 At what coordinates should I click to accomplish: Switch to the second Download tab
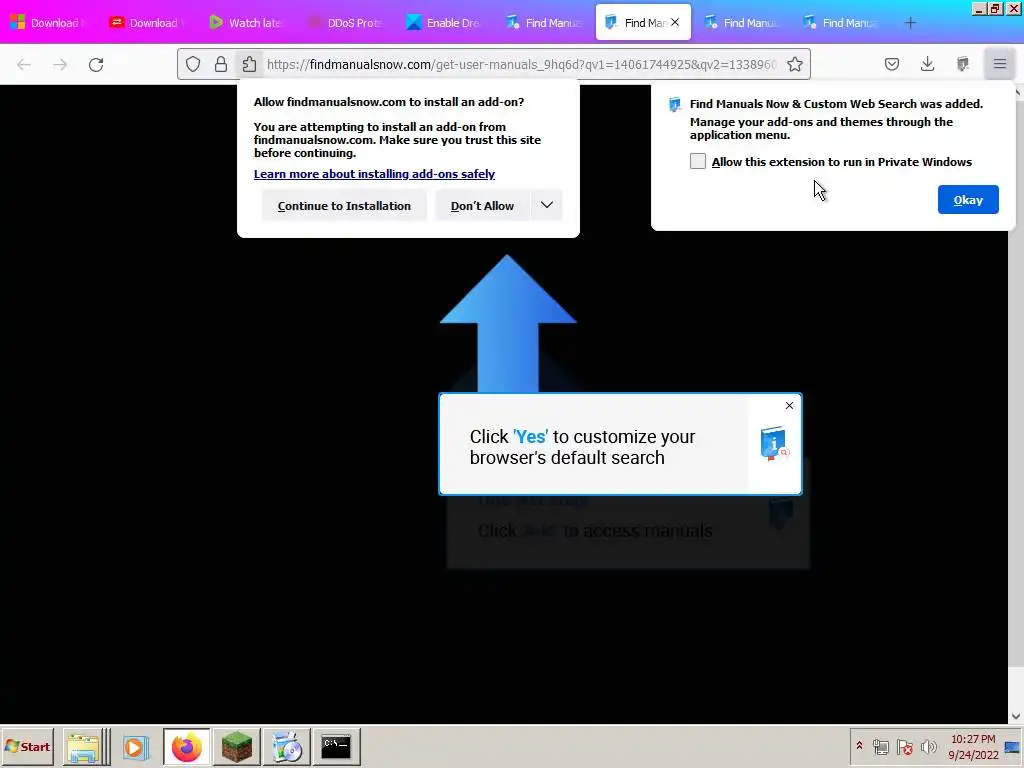(x=147, y=23)
